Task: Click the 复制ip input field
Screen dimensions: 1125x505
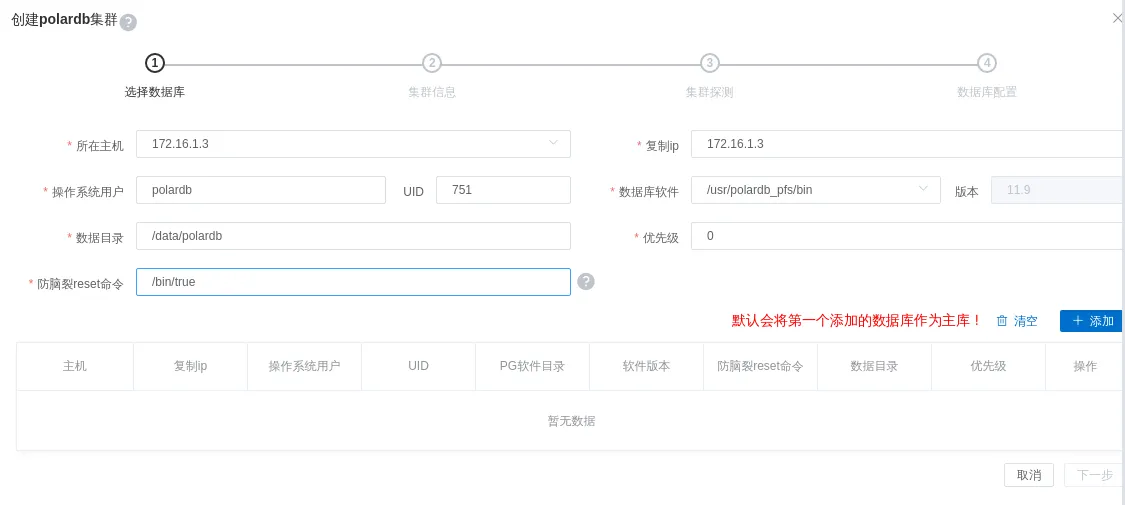Action: [x=908, y=143]
